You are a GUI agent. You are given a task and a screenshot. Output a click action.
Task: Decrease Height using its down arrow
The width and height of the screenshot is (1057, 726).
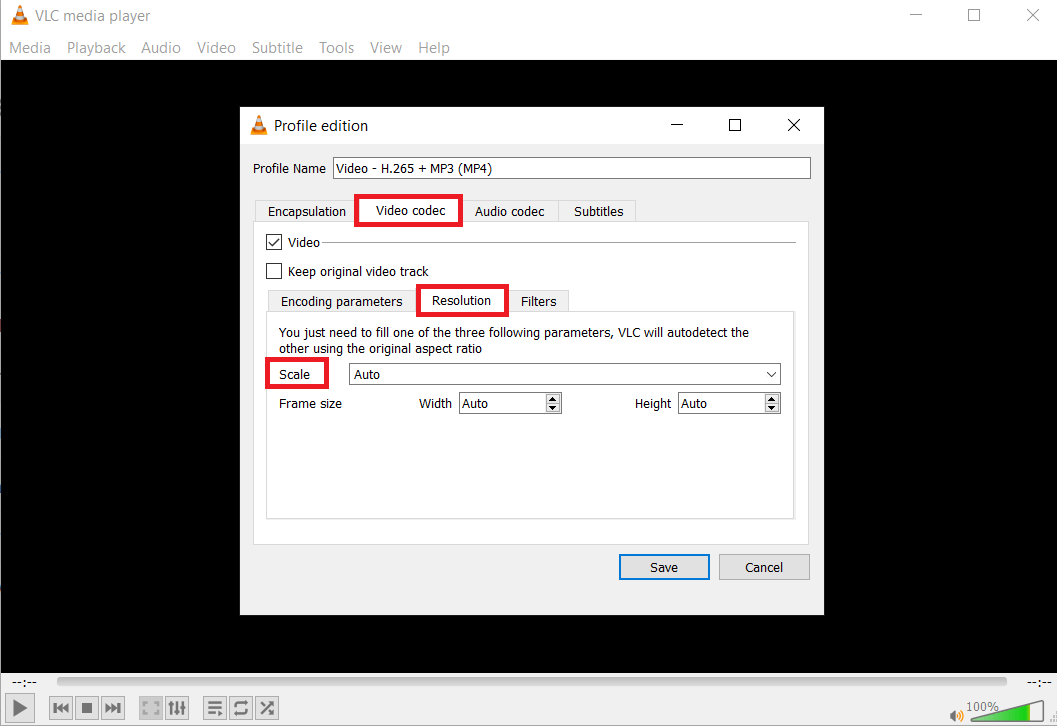point(771,407)
